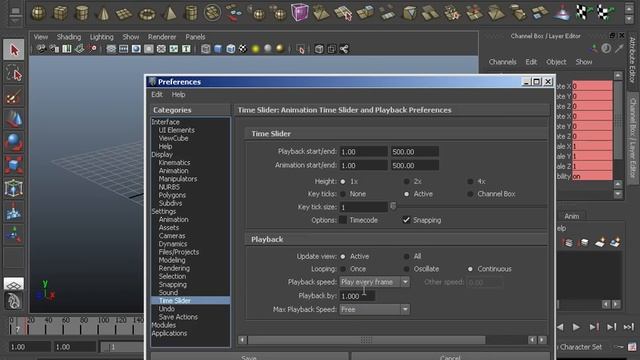This screenshot has height=360, width=640.
Task: Select the Scale tool cube icon
Action: point(14,165)
